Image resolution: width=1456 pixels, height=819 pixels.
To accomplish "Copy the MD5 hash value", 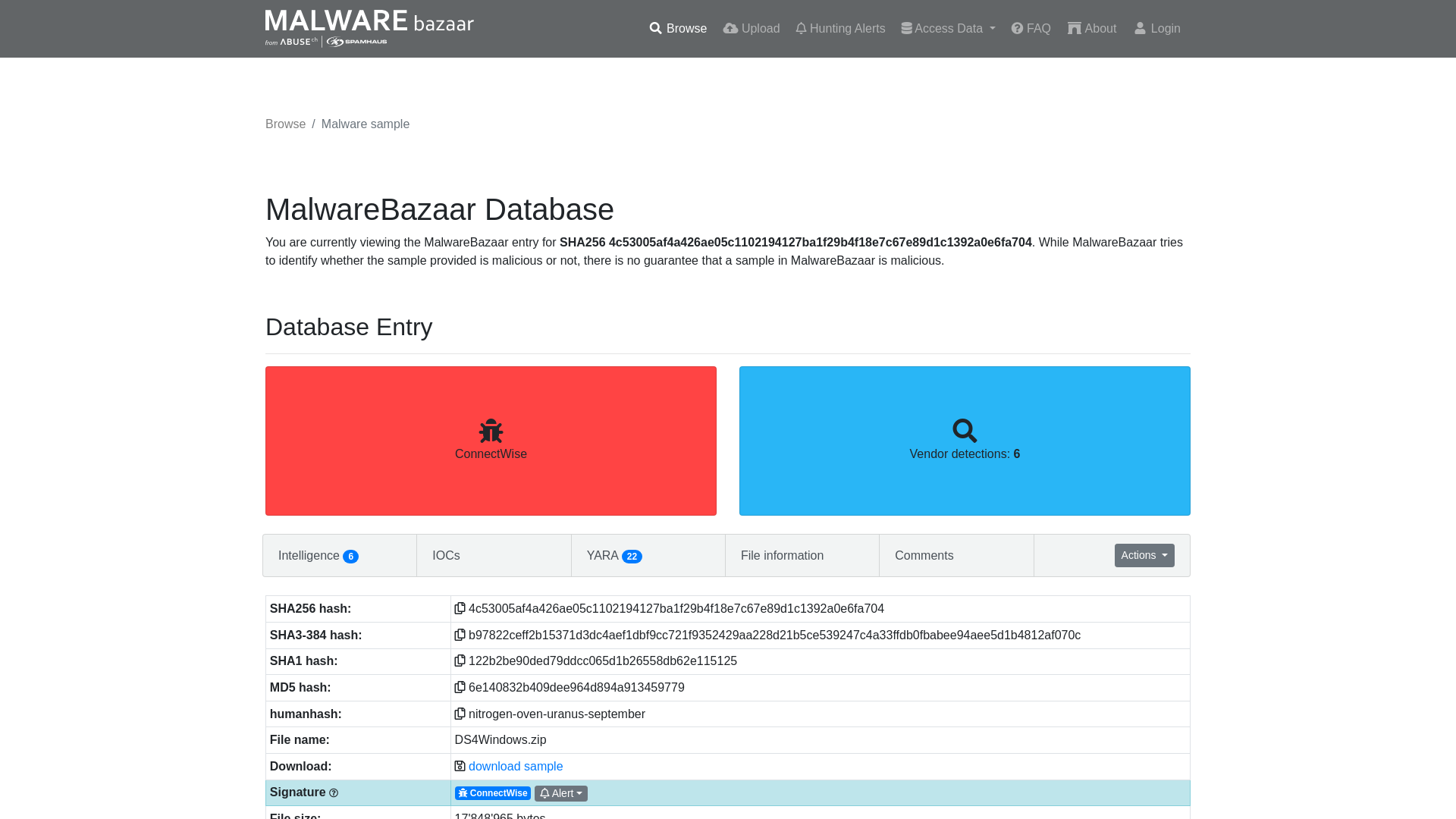I will pyautogui.click(x=460, y=687).
